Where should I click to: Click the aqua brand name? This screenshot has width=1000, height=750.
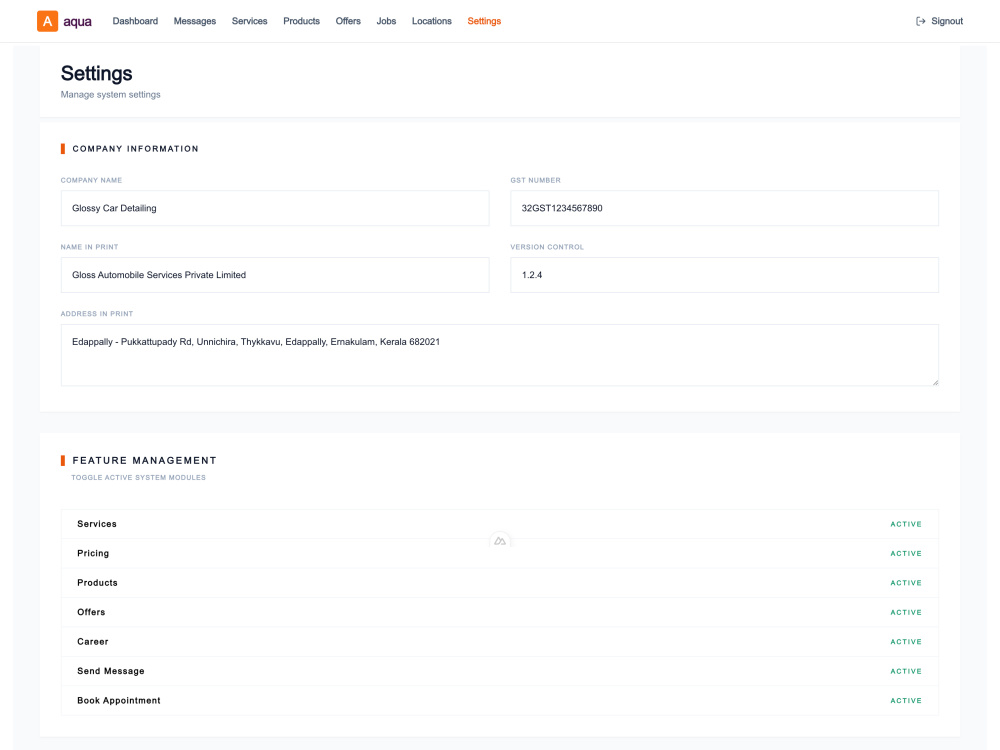pyautogui.click(x=77, y=22)
